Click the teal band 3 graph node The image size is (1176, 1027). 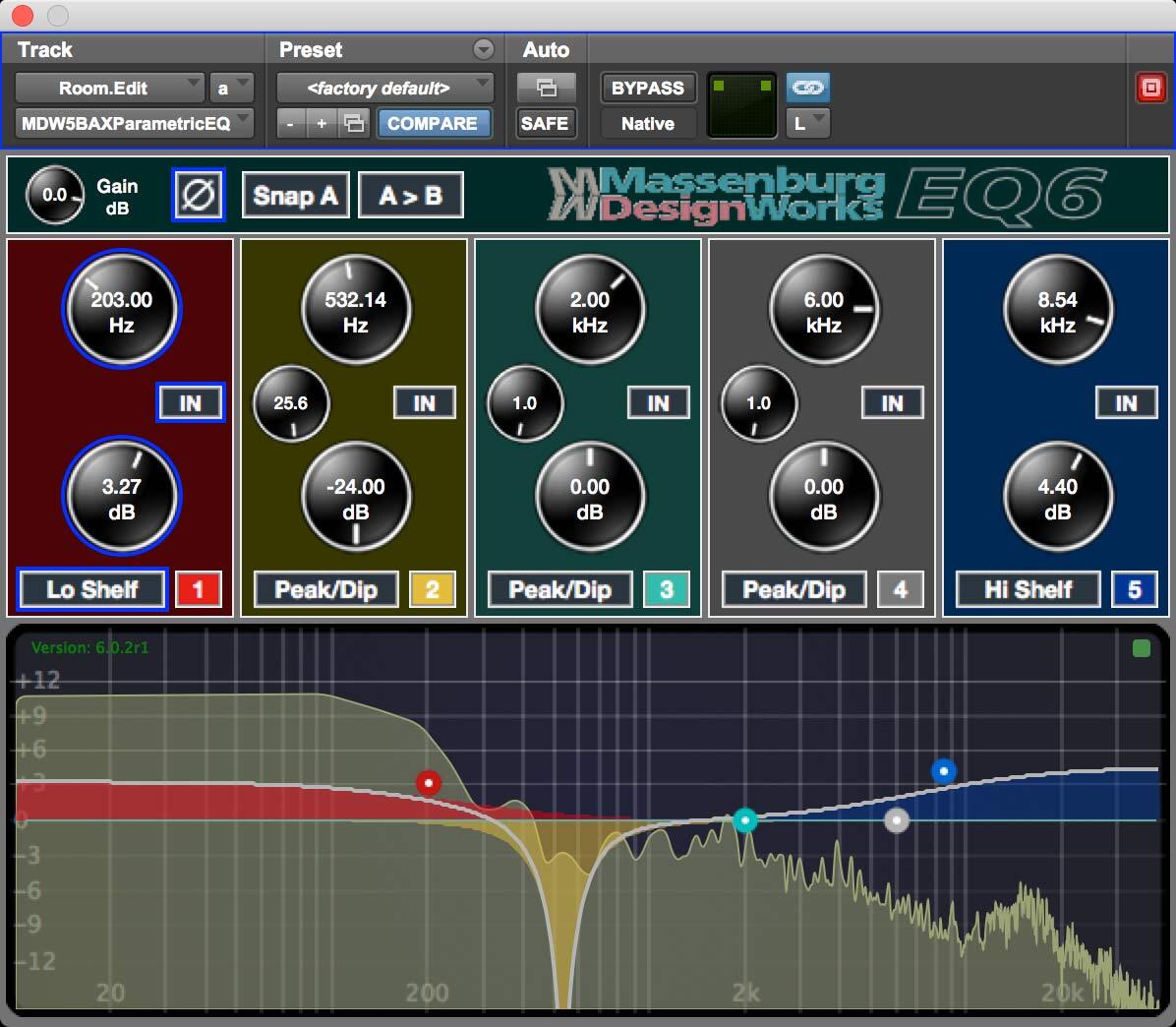[x=744, y=820]
